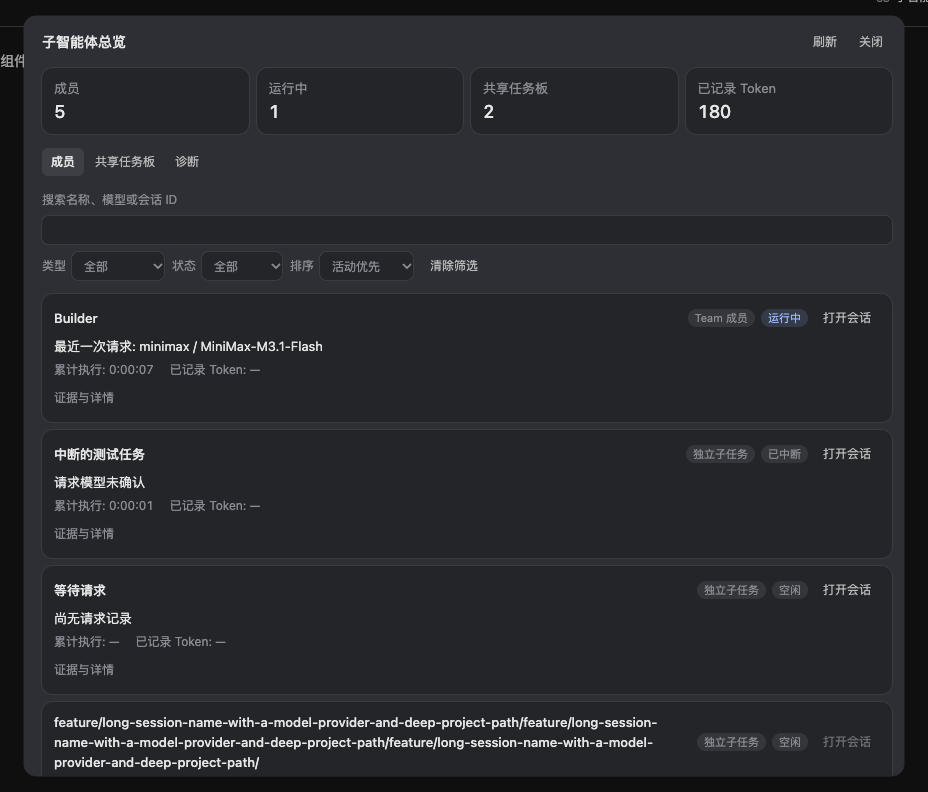Viewport: 928px width, 792px height.
Task: Click the 已中断 status badge
Action: 784,455
